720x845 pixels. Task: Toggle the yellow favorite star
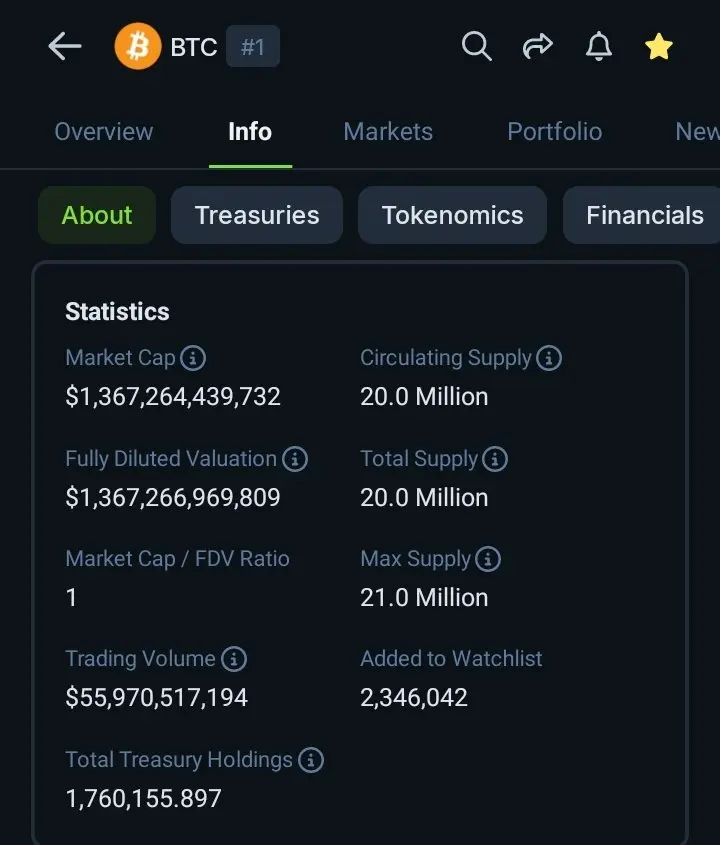tap(659, 46)
